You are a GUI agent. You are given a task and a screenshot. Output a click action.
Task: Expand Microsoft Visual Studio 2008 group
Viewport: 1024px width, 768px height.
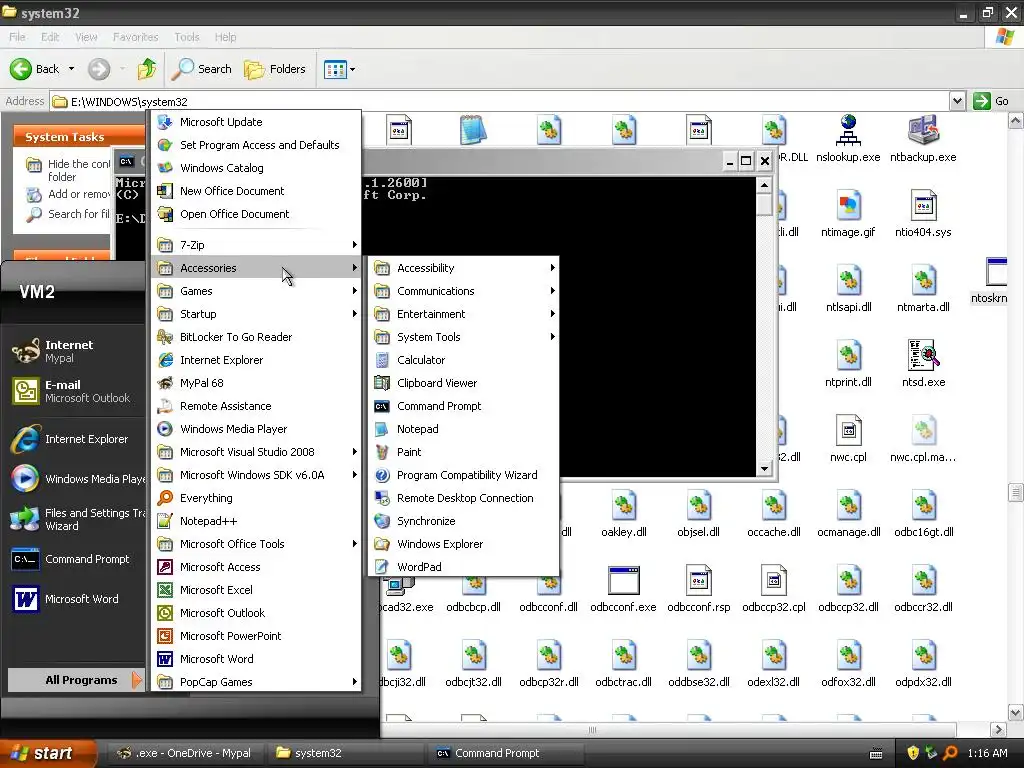click(x=256, y=452)
